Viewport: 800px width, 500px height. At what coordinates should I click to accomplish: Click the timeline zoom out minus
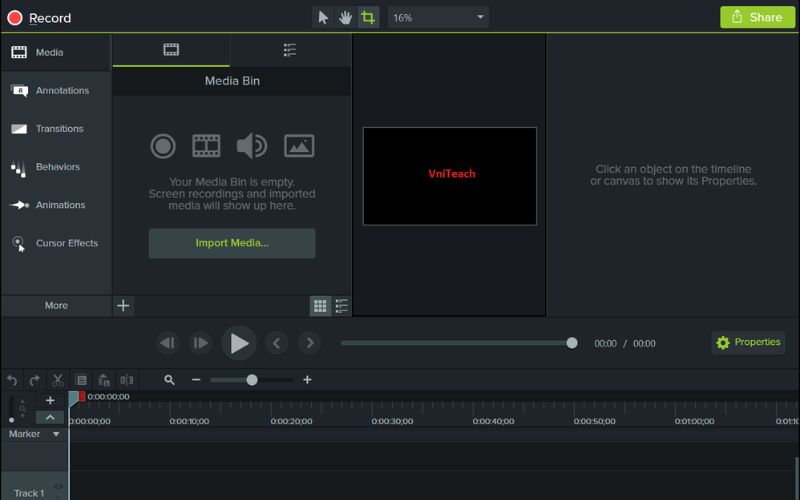tap(196, 380)
